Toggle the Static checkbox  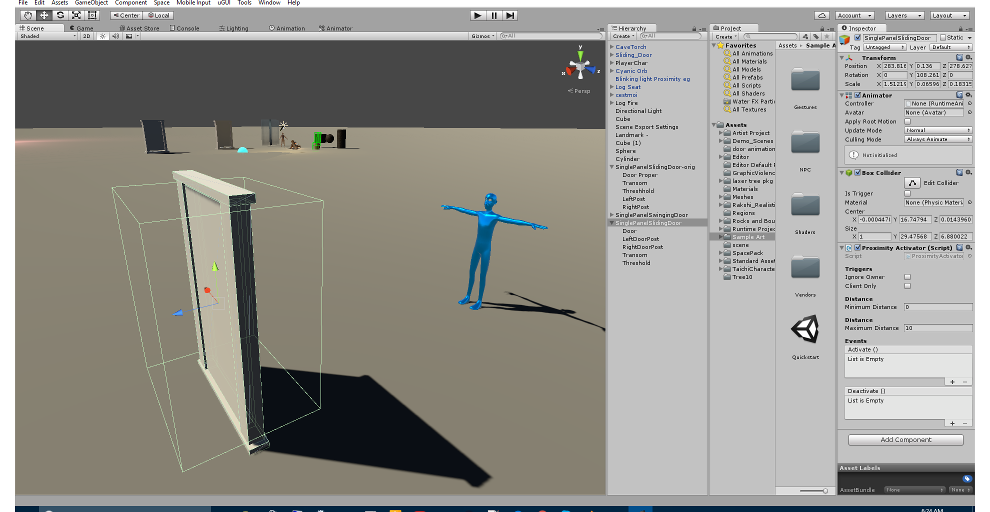click(x=943, y=38)
